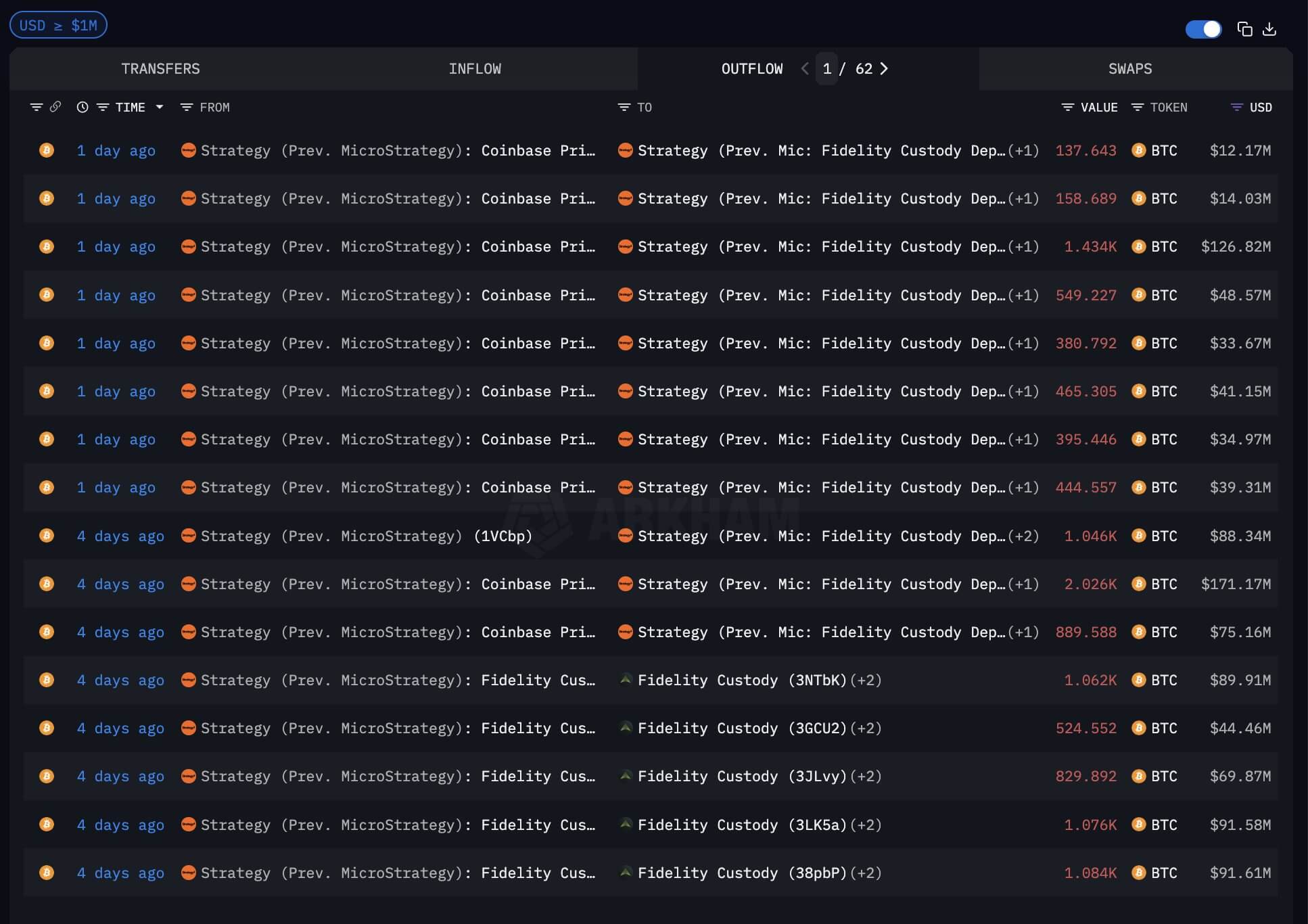Click the right arrow to go to page 2
Image resolution: width=1308 pixels, height=924 pixels.
(884, 68)
